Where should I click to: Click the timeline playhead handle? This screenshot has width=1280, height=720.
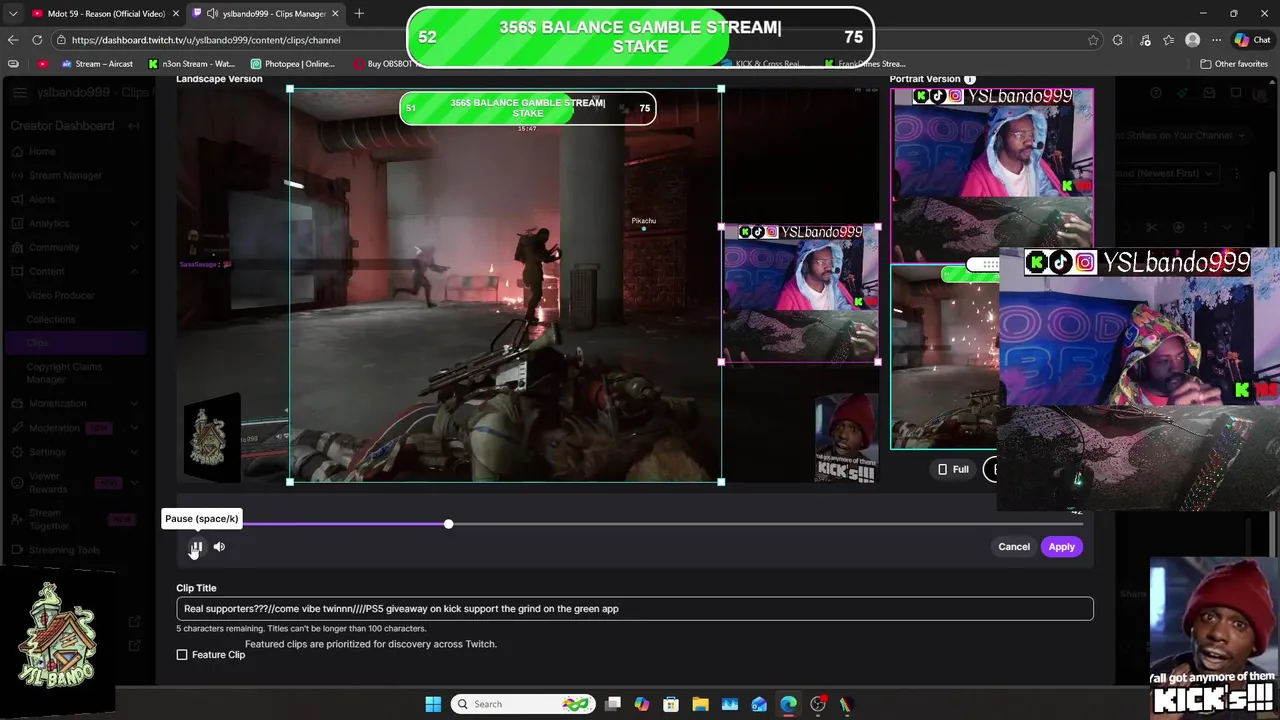tap(448, 524)
